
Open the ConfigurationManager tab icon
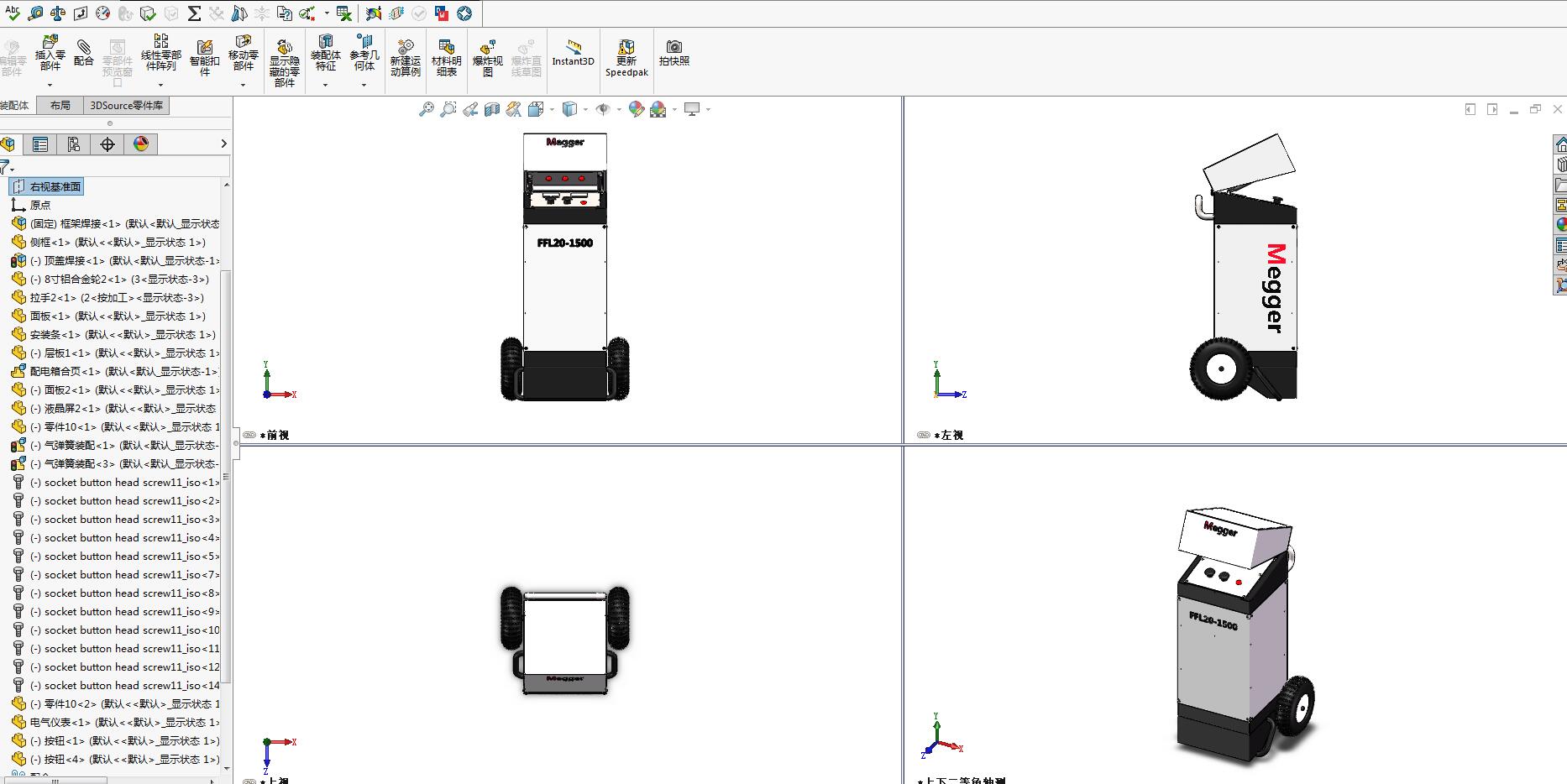(73, 144)
